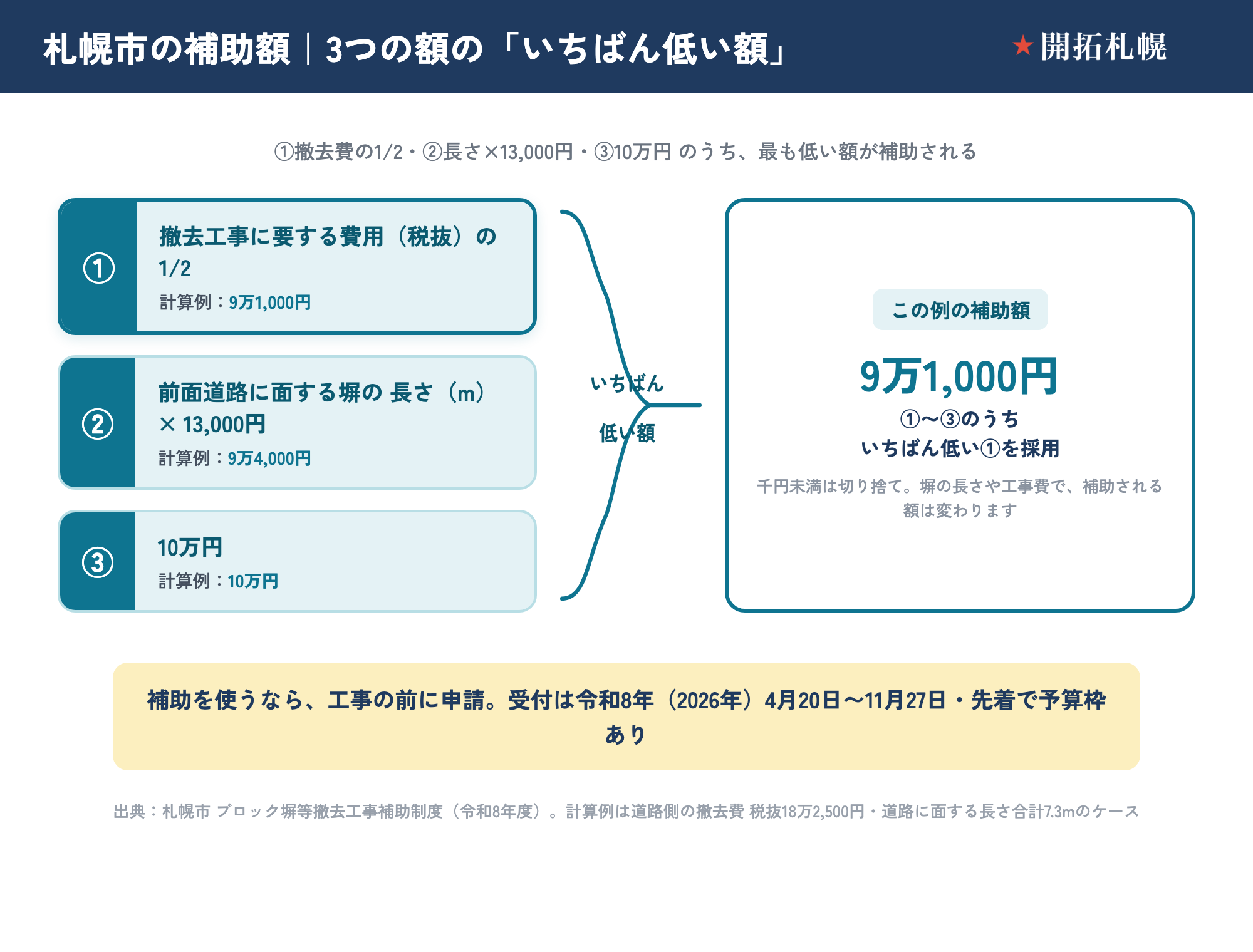Image resolution: width=1253 pixels, height=952 pixels.
Task: Select the circled number ② badge
Action: (98, 424)
